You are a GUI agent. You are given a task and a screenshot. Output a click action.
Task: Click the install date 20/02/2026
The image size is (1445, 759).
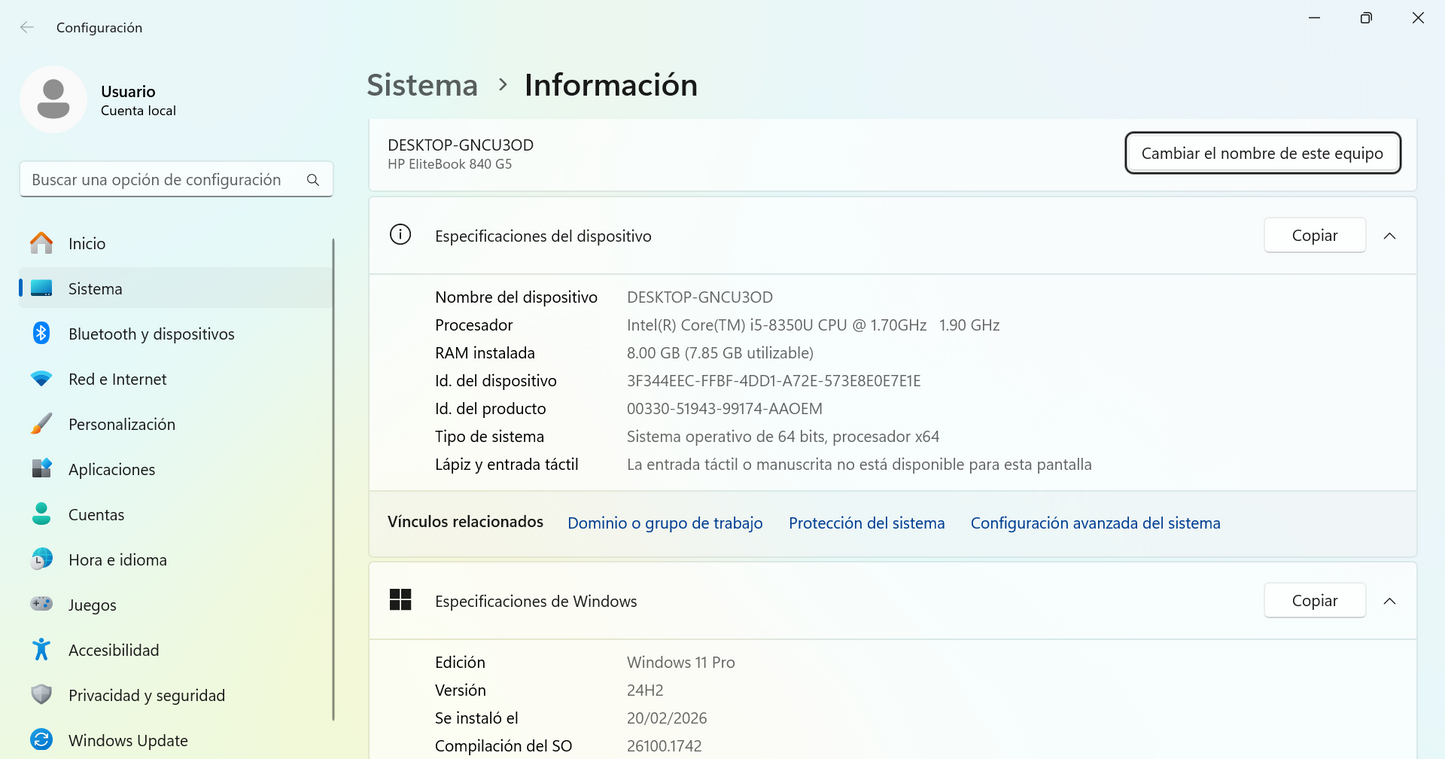(x=668, y=718)
